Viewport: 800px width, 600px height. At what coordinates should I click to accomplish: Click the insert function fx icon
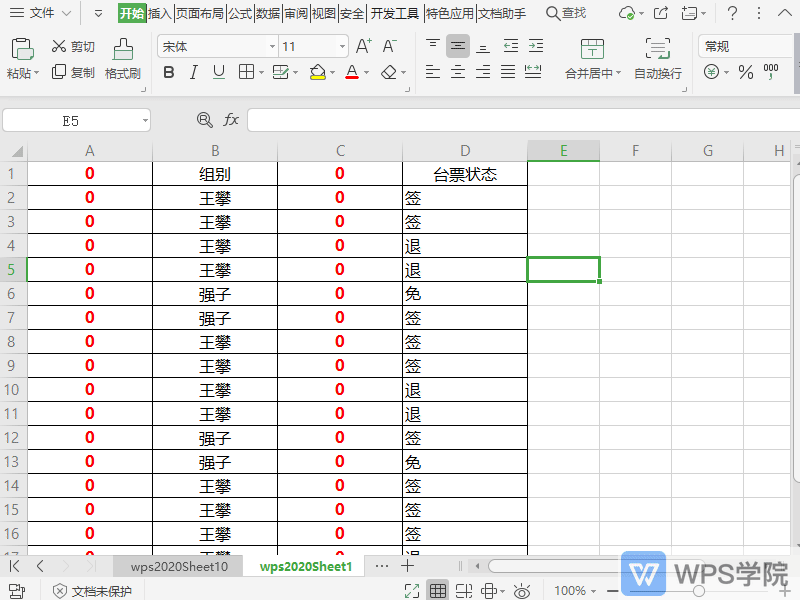(232, 119)
